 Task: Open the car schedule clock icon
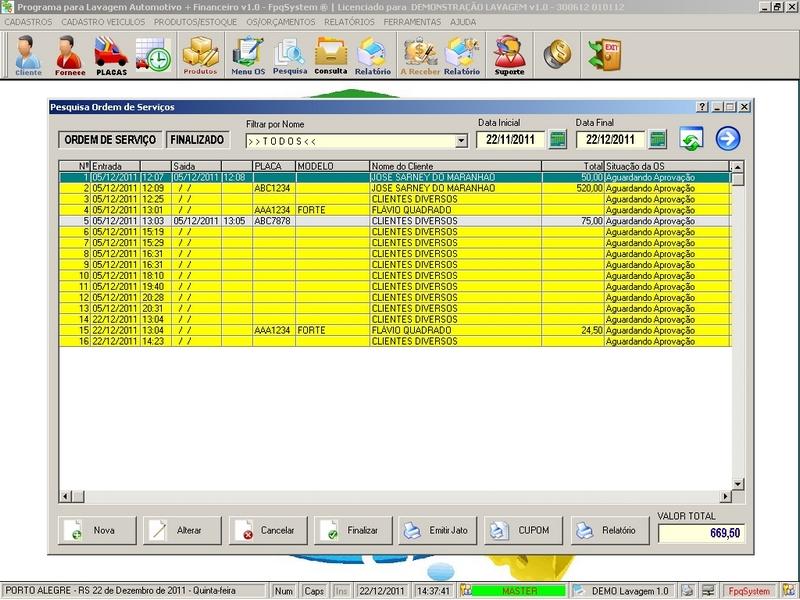(x=153, y=54)
